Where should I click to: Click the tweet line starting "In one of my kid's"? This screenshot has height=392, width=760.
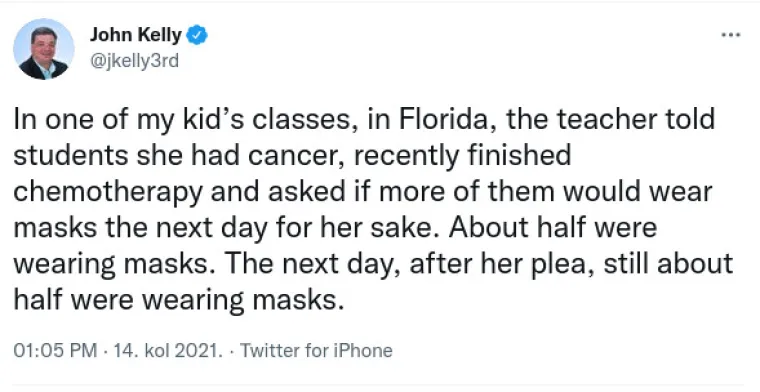pos(364,120)
